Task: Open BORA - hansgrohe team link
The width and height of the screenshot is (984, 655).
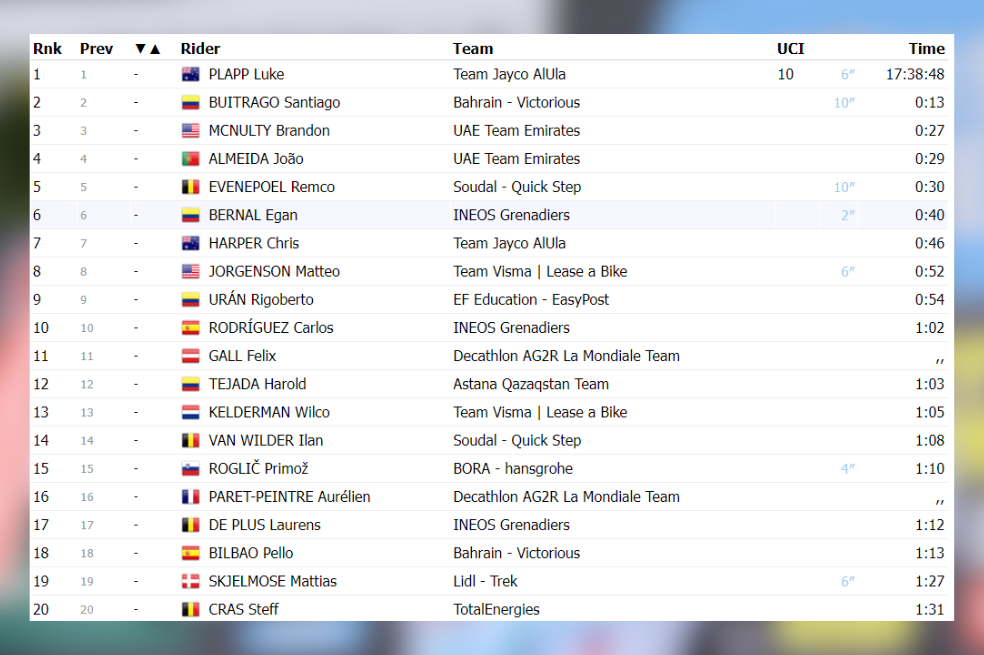Action: 513,469
